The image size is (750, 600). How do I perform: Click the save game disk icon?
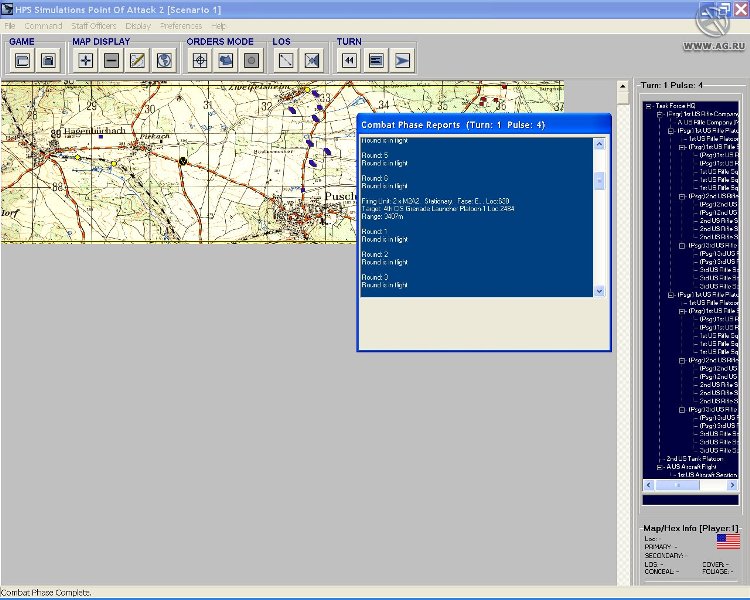[x=47, y=60]
